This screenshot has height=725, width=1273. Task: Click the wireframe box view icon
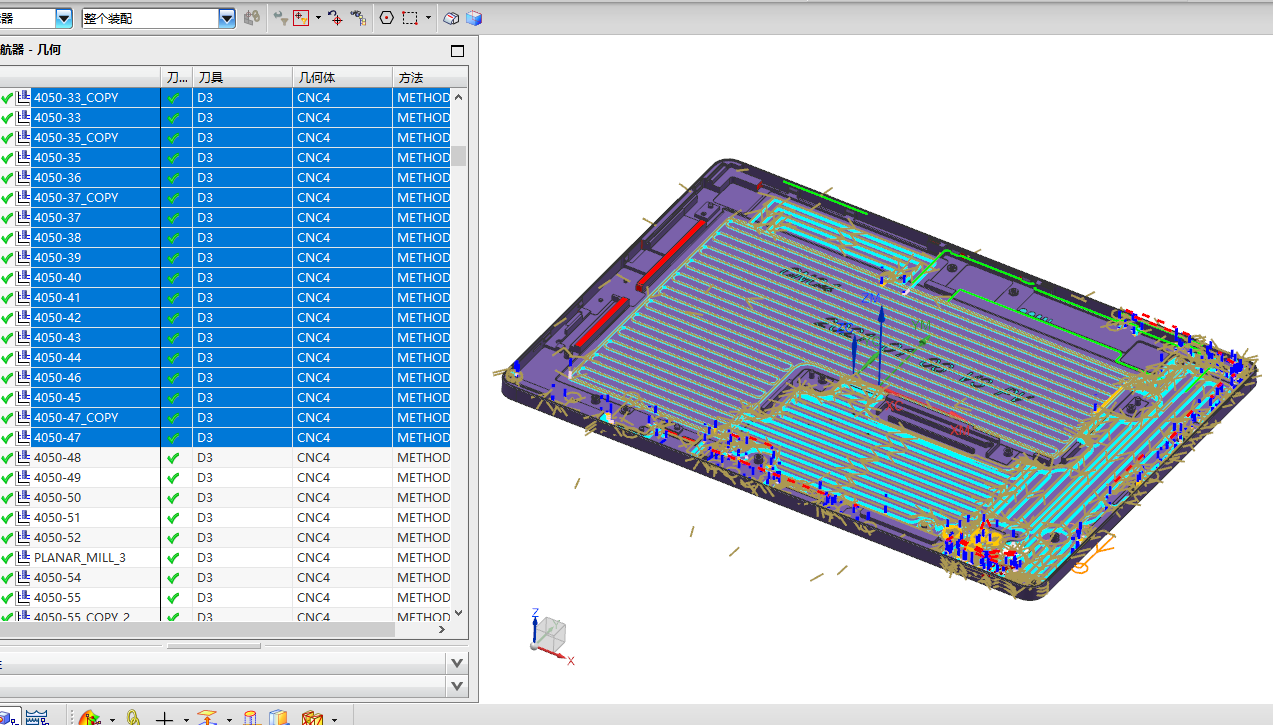click(452, 18)
